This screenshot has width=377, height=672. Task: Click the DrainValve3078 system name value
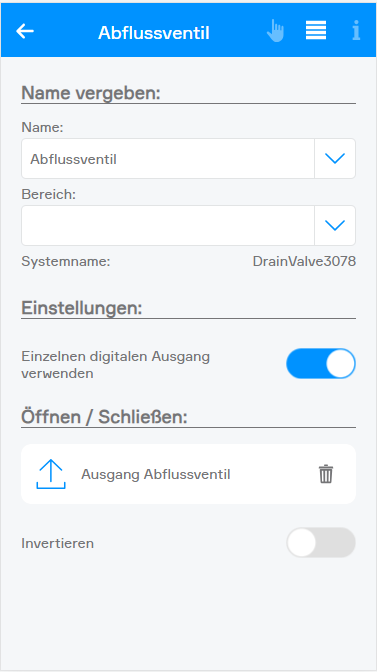(304, 261)
